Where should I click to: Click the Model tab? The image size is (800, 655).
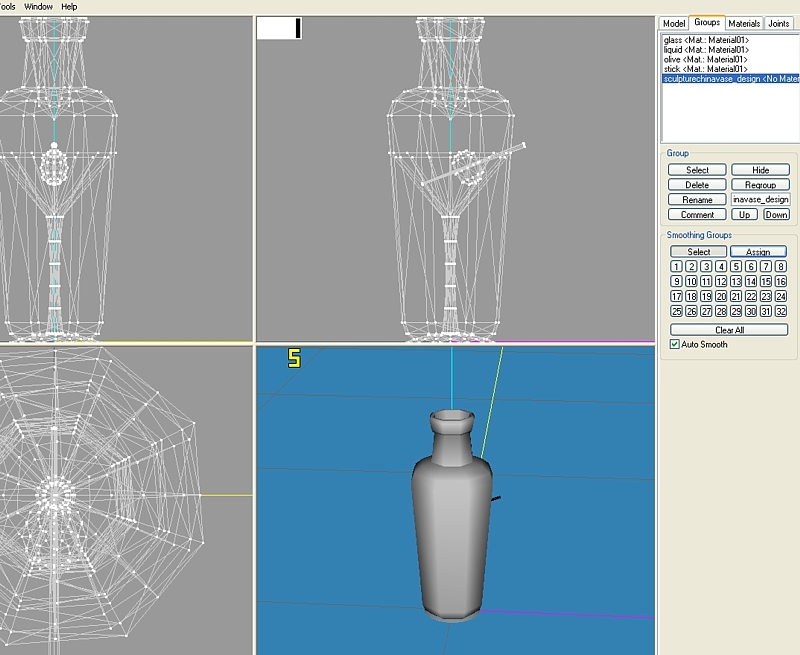pyautogui.click(x=674, y=23)
